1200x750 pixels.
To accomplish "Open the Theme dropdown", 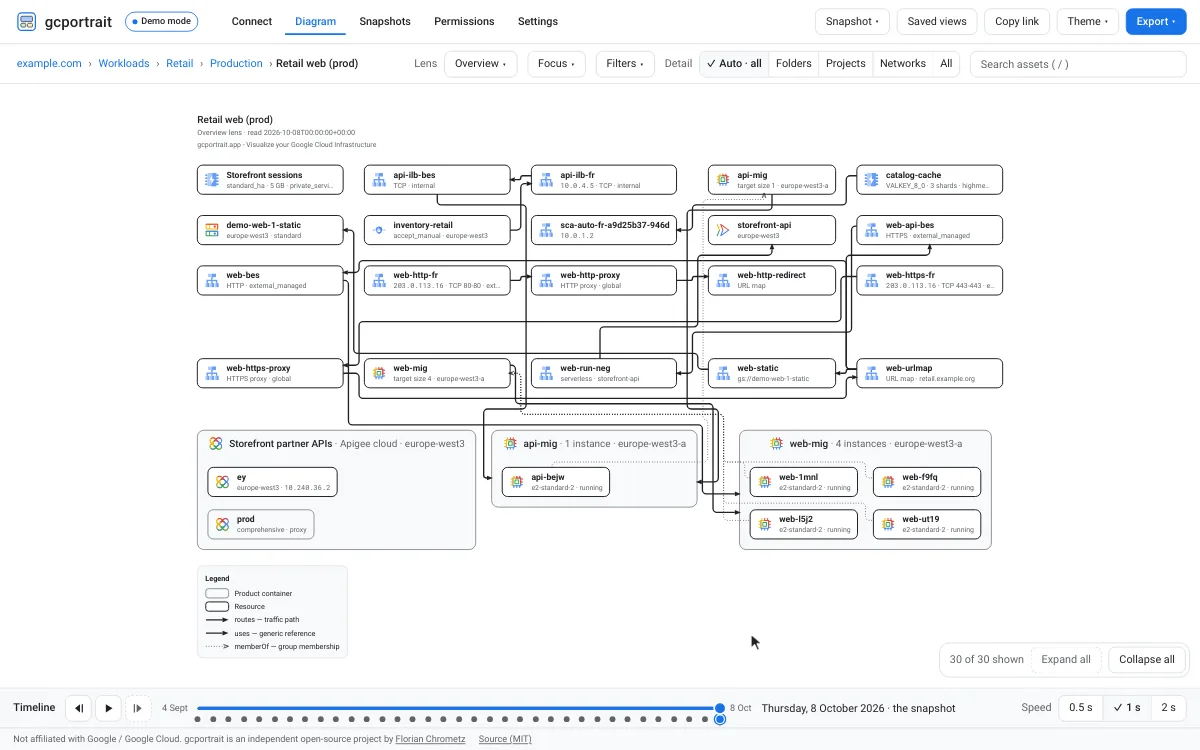I will click(x=1088, y=21).
